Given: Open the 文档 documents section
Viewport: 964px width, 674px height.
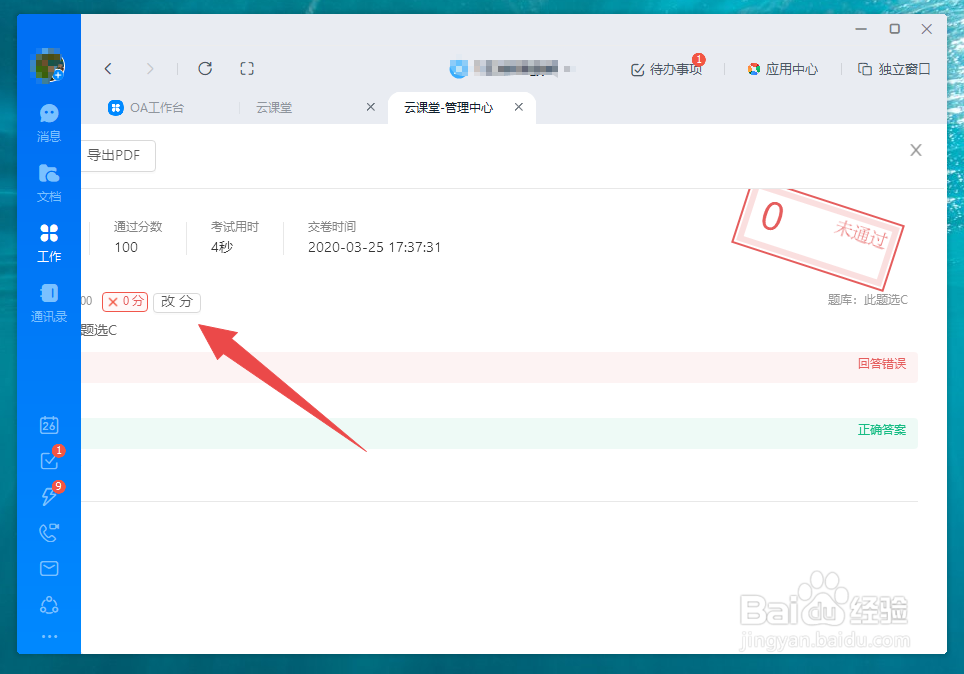Looking at the screenshot, I should (48, 182).
